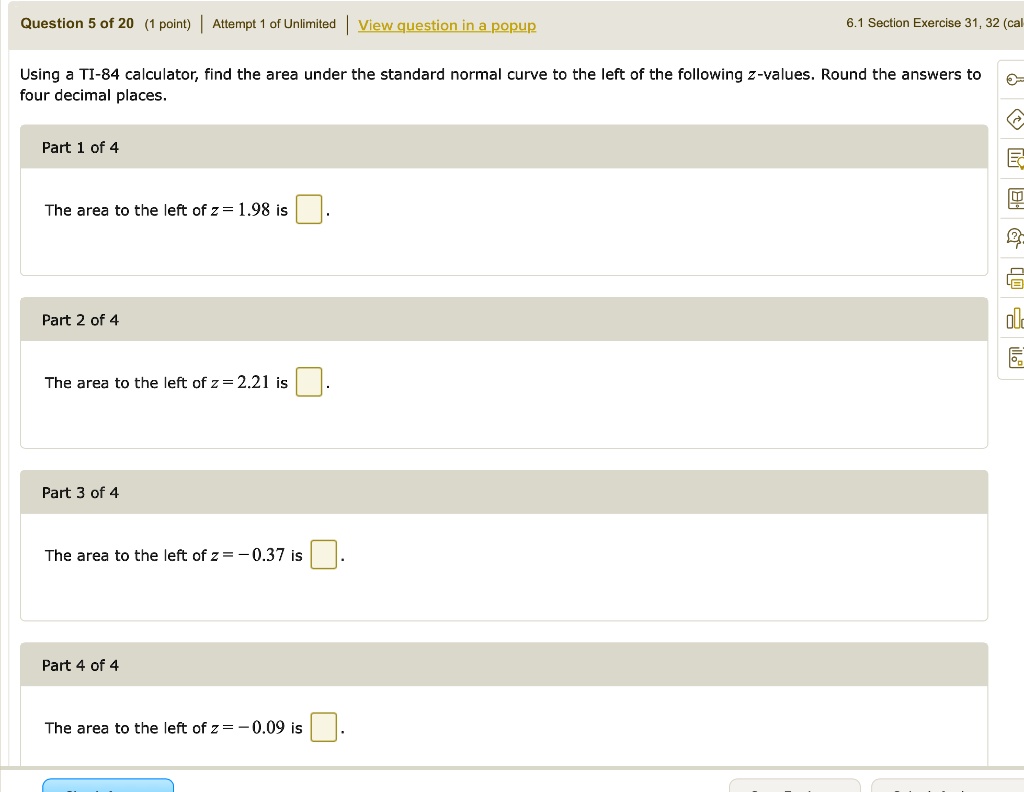Open the question in a popup

pyautogui.click(x=447, y=25)
